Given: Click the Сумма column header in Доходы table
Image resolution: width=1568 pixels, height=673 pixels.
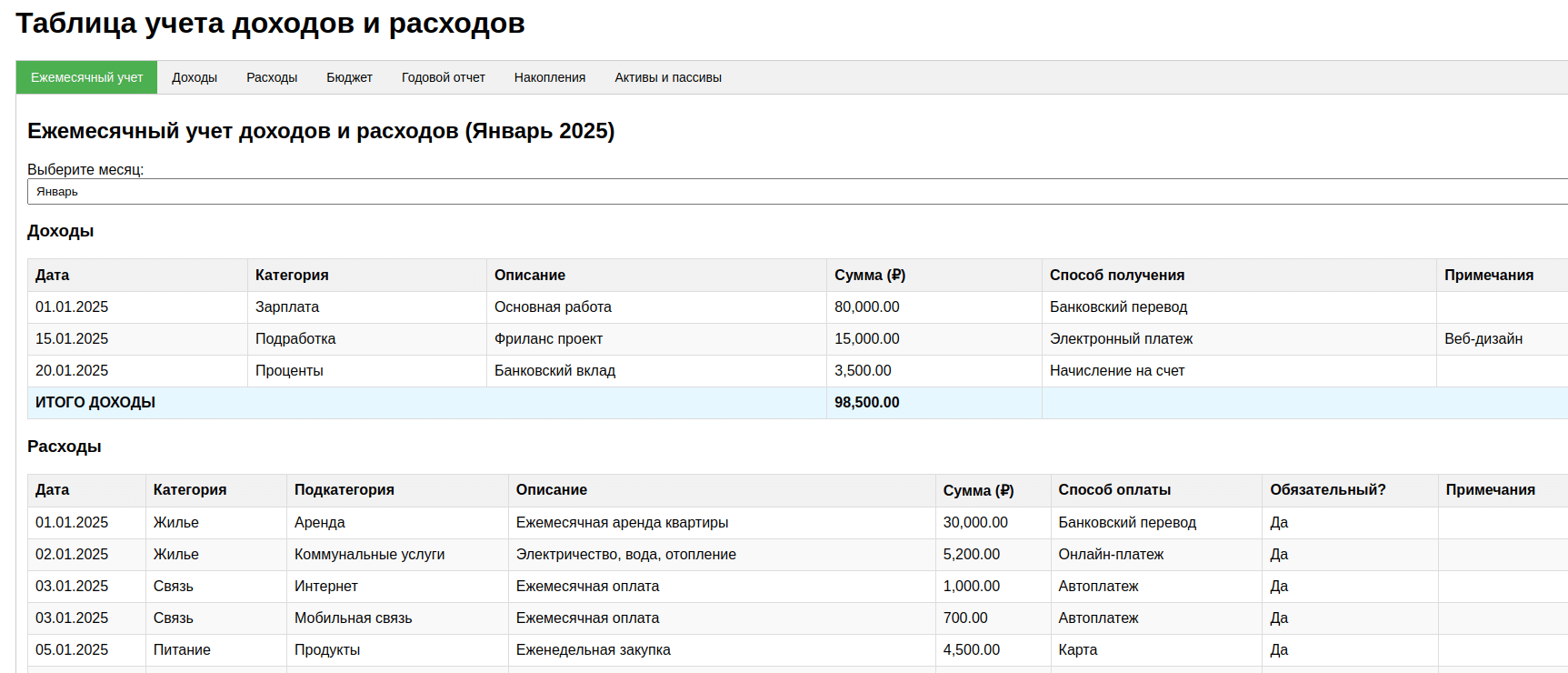Looking at the screenshot, I should 869,276.
